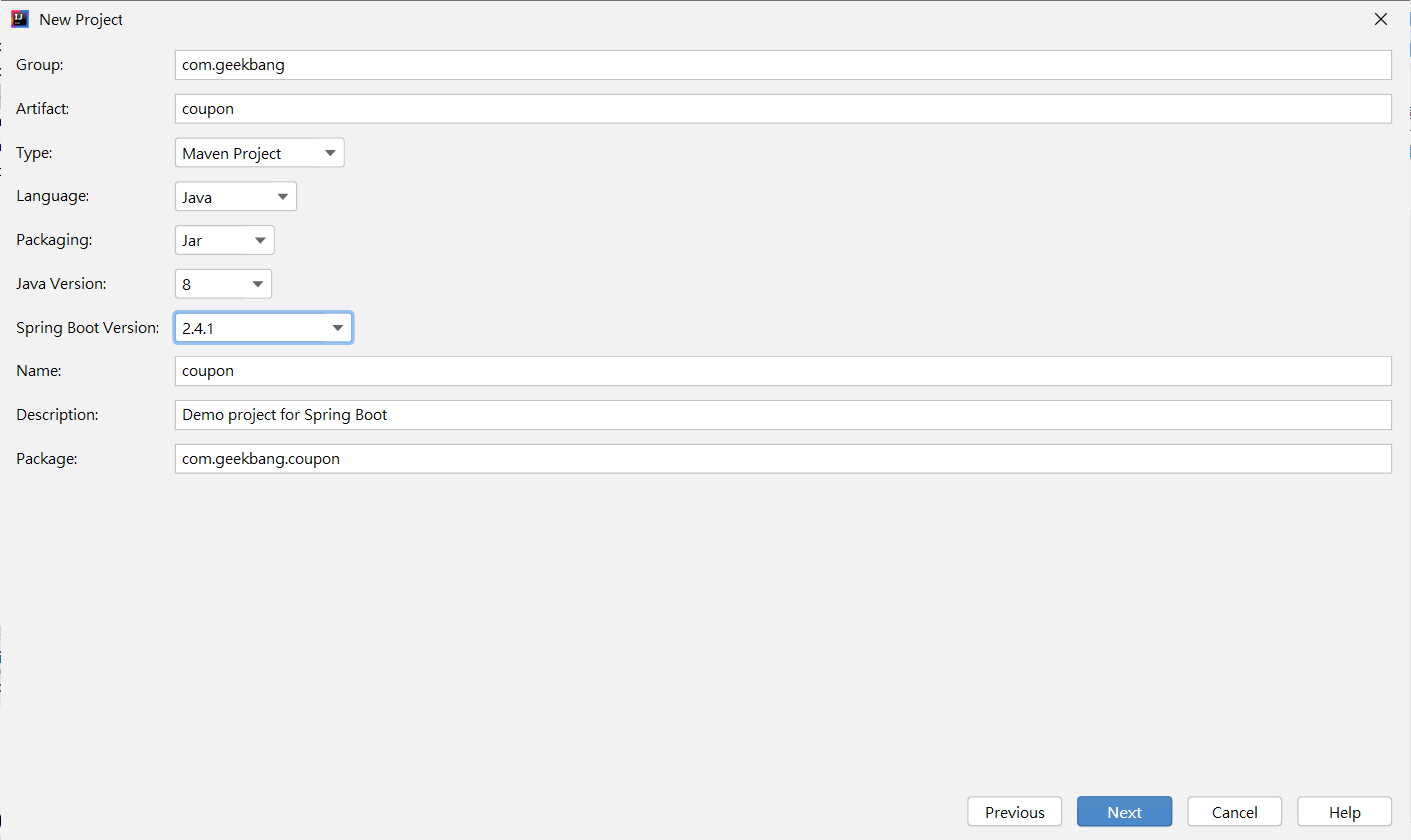Close the New Project dialog
This screenshot has width=1411, height=840.
(x=1381, y=19)
